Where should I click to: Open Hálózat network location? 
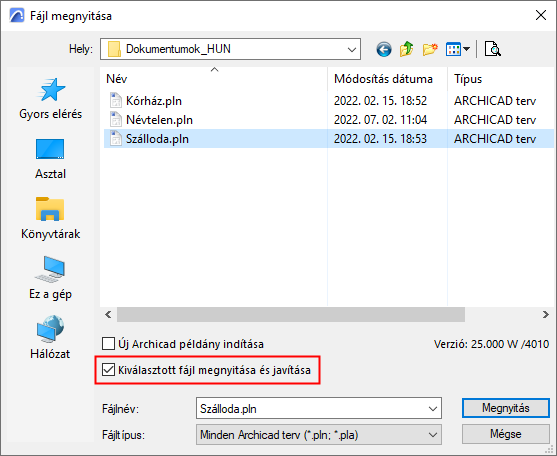(50, 337)
